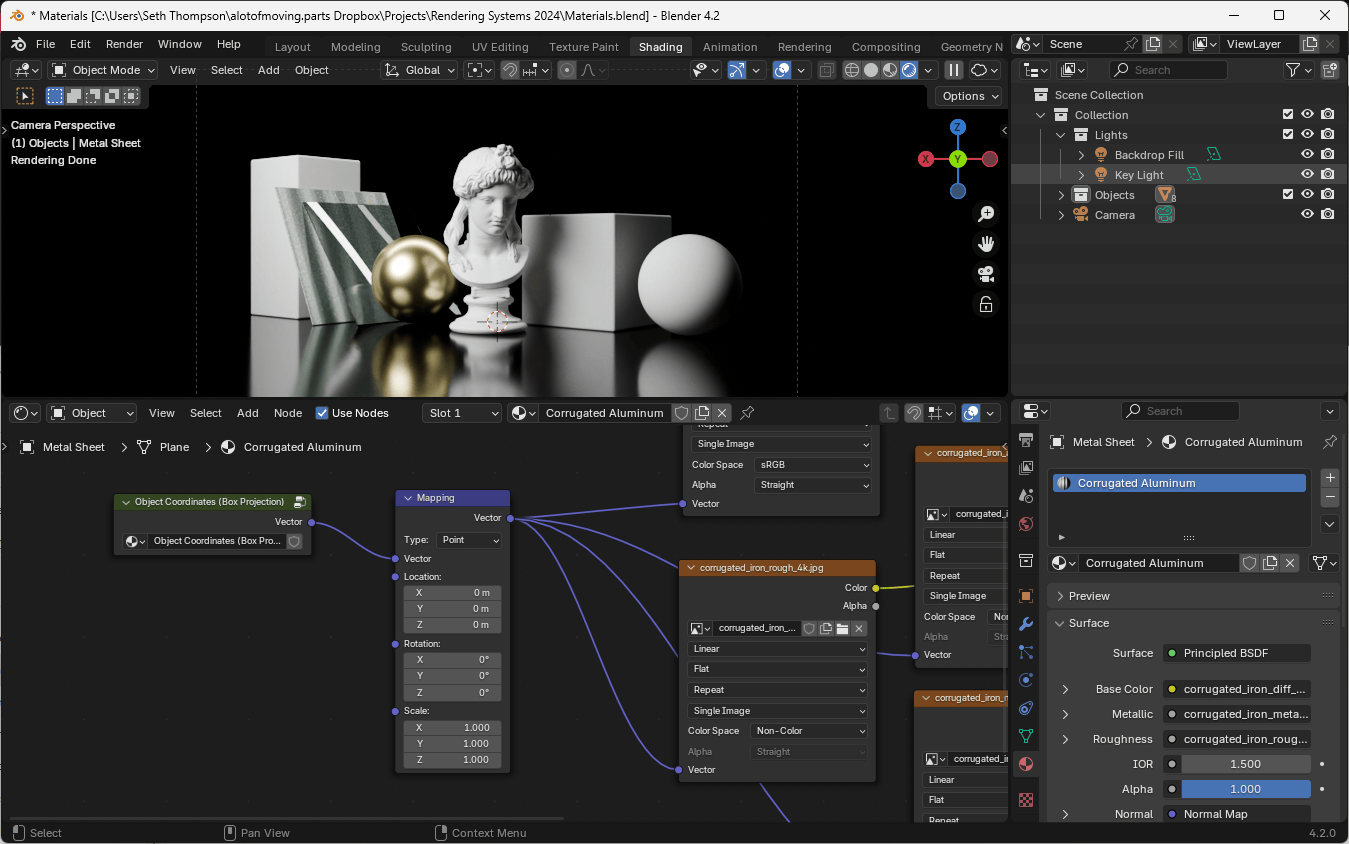Switch to solid viewport shading
1349x844 pixels.
[871, 70]
